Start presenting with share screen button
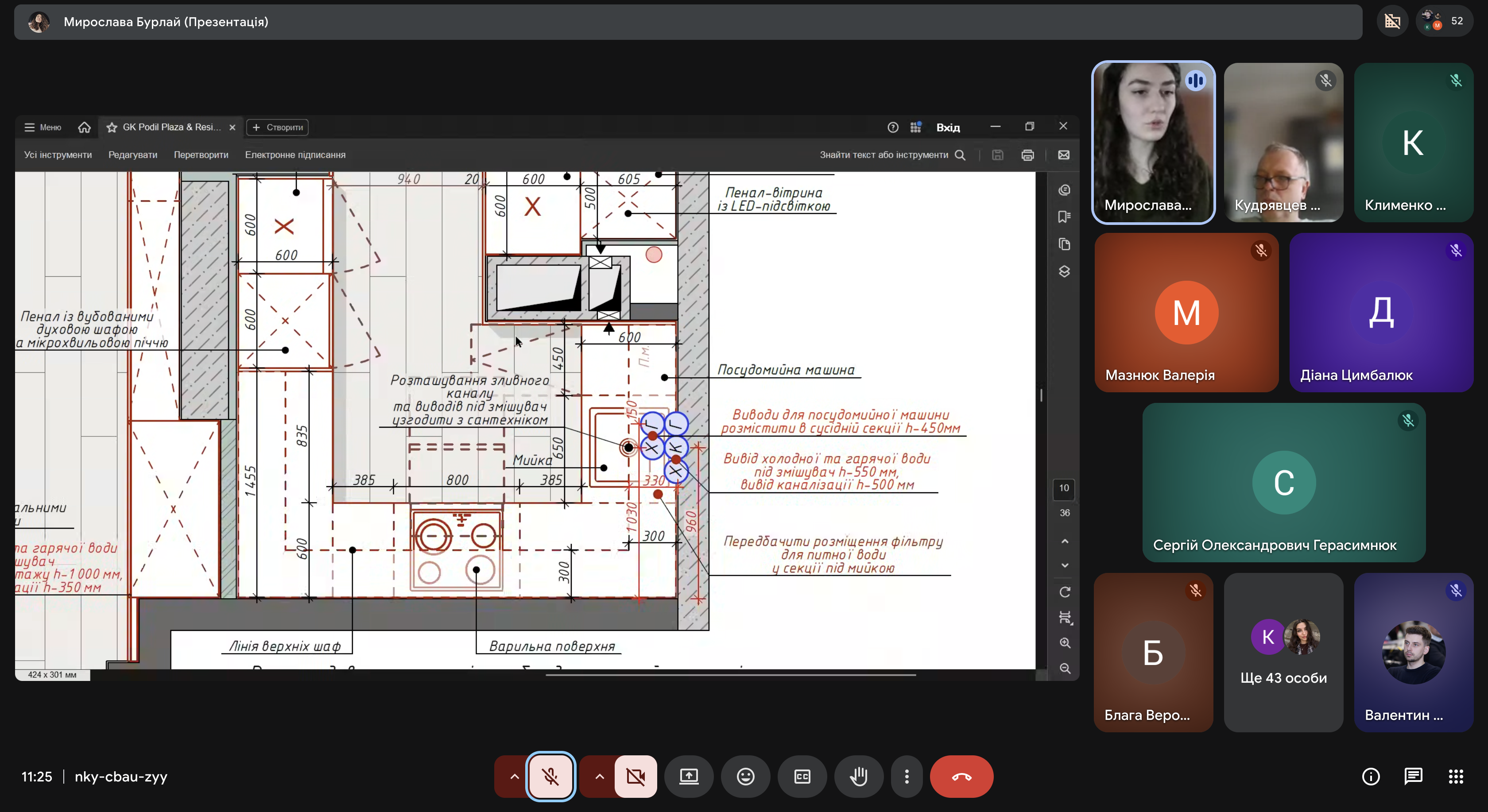 689,776
